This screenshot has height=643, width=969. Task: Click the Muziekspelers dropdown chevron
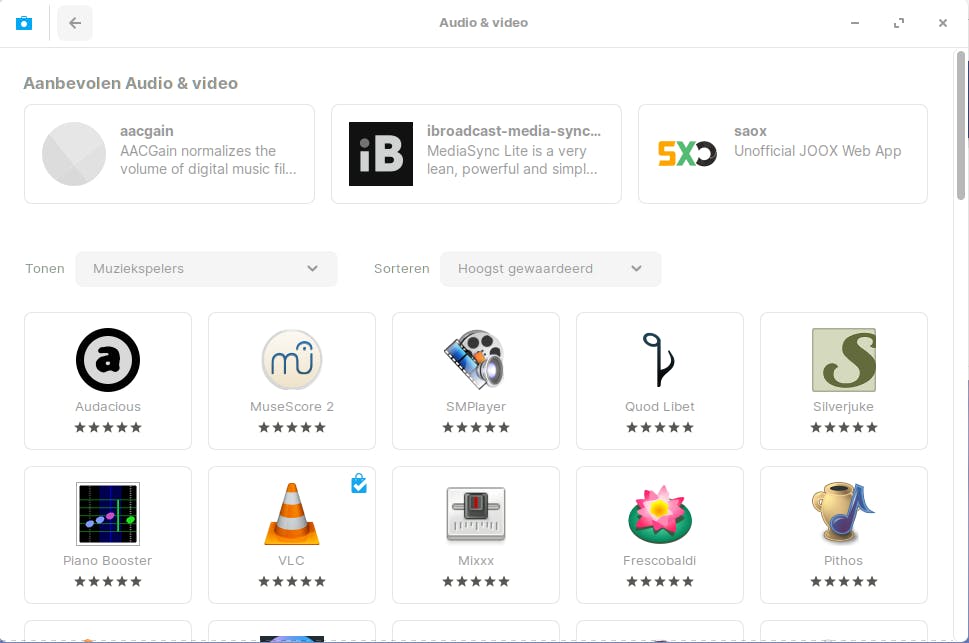click(313, 268)
